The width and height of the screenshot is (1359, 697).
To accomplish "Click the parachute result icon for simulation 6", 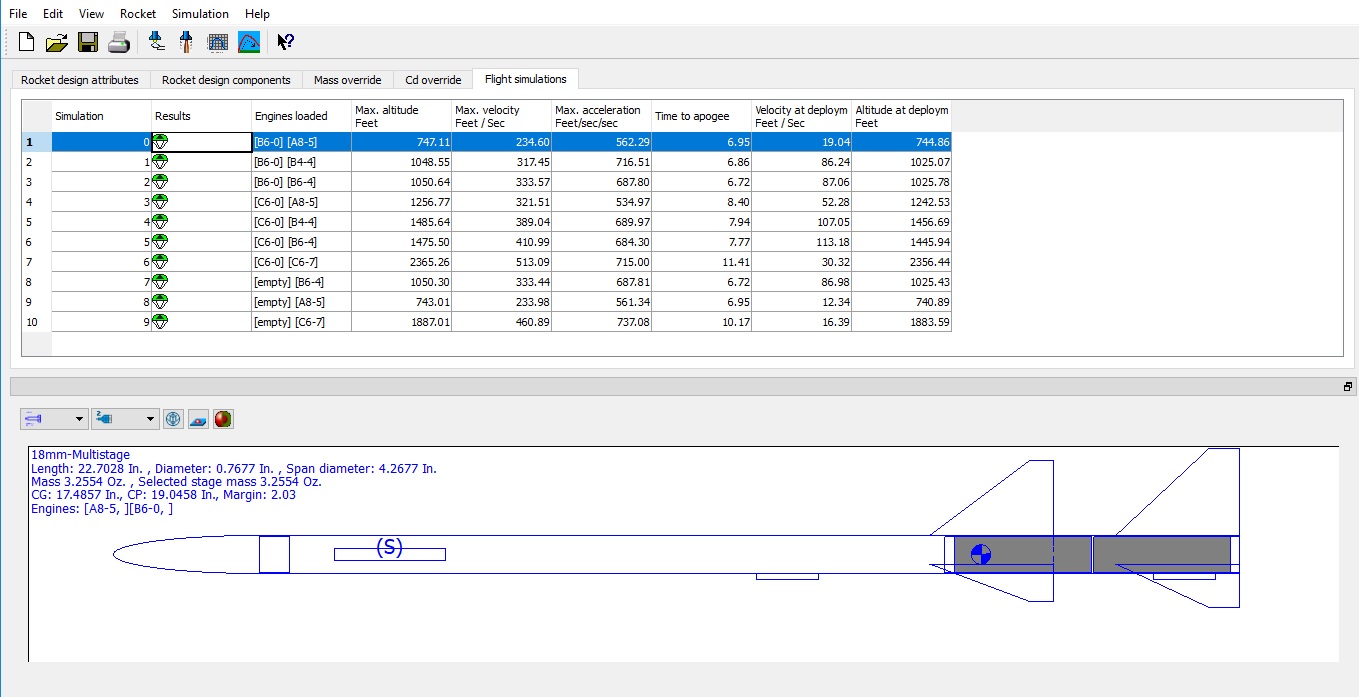I will coord(160,262).
